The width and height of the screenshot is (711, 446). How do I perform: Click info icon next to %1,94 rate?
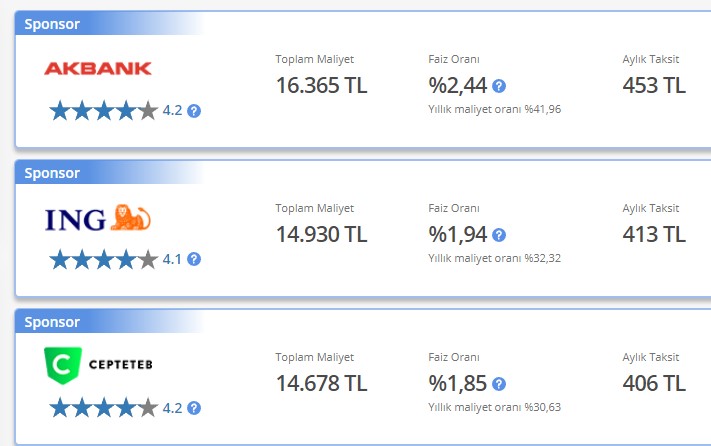[499, 235]
